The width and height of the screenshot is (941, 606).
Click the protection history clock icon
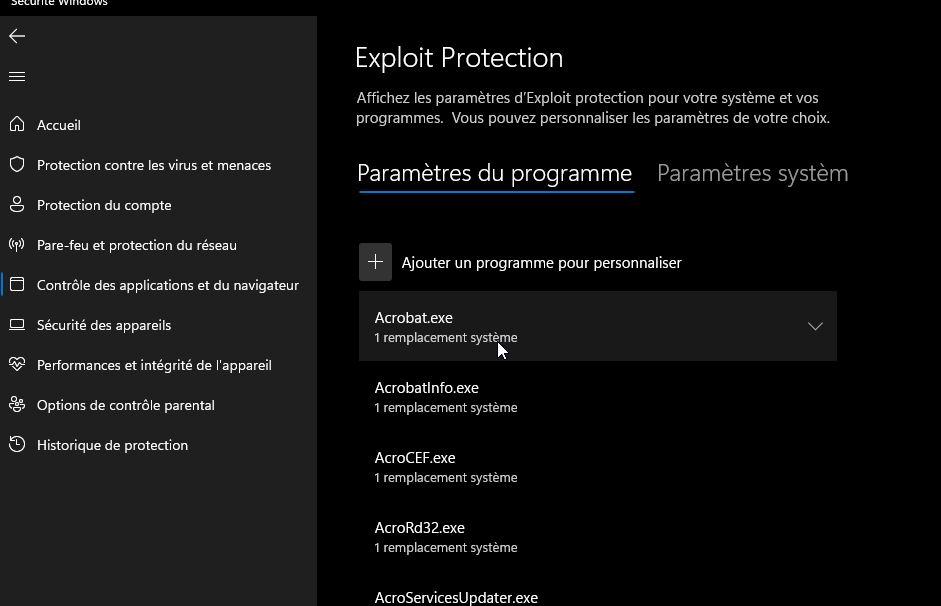[17, 445]
